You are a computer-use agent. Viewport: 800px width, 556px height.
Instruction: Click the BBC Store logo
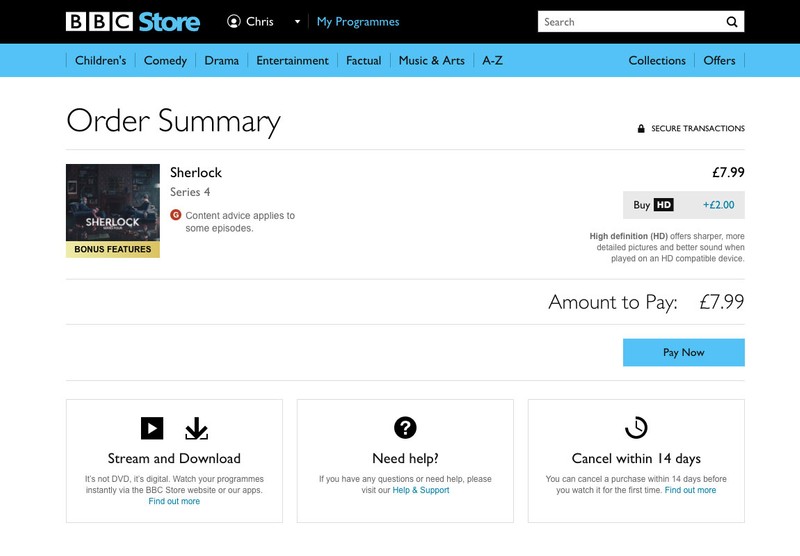point(132,21)
